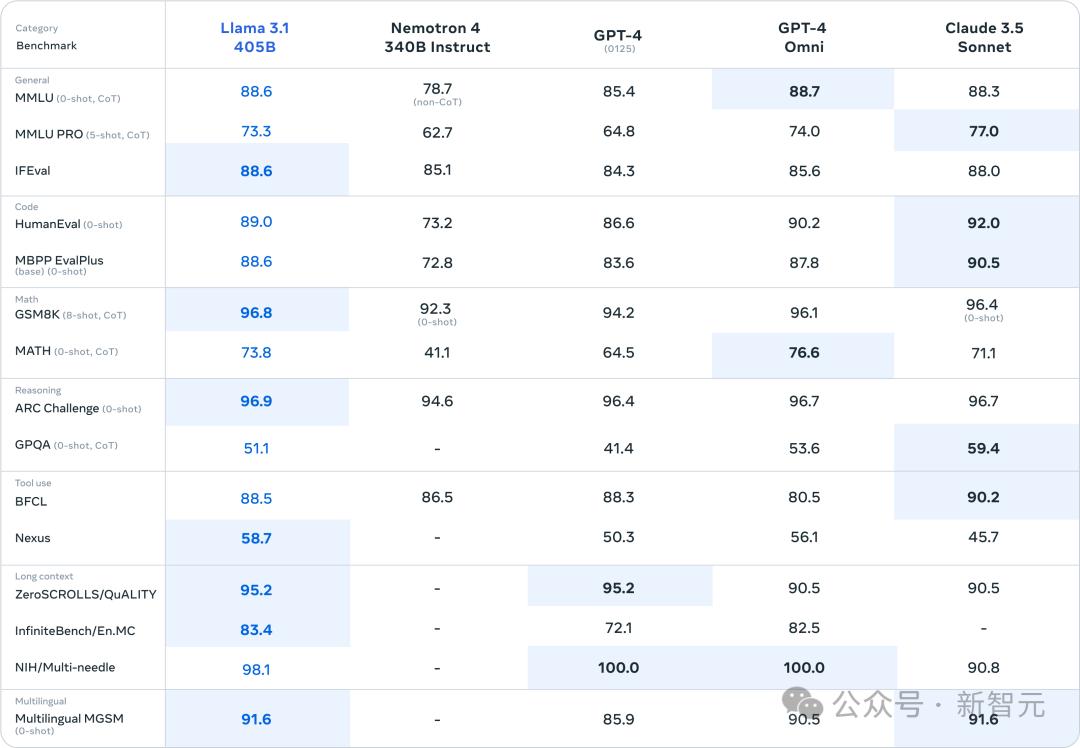
Task: Select the Claude 3.5 Sonnet column header
Action: coord(984,37)
